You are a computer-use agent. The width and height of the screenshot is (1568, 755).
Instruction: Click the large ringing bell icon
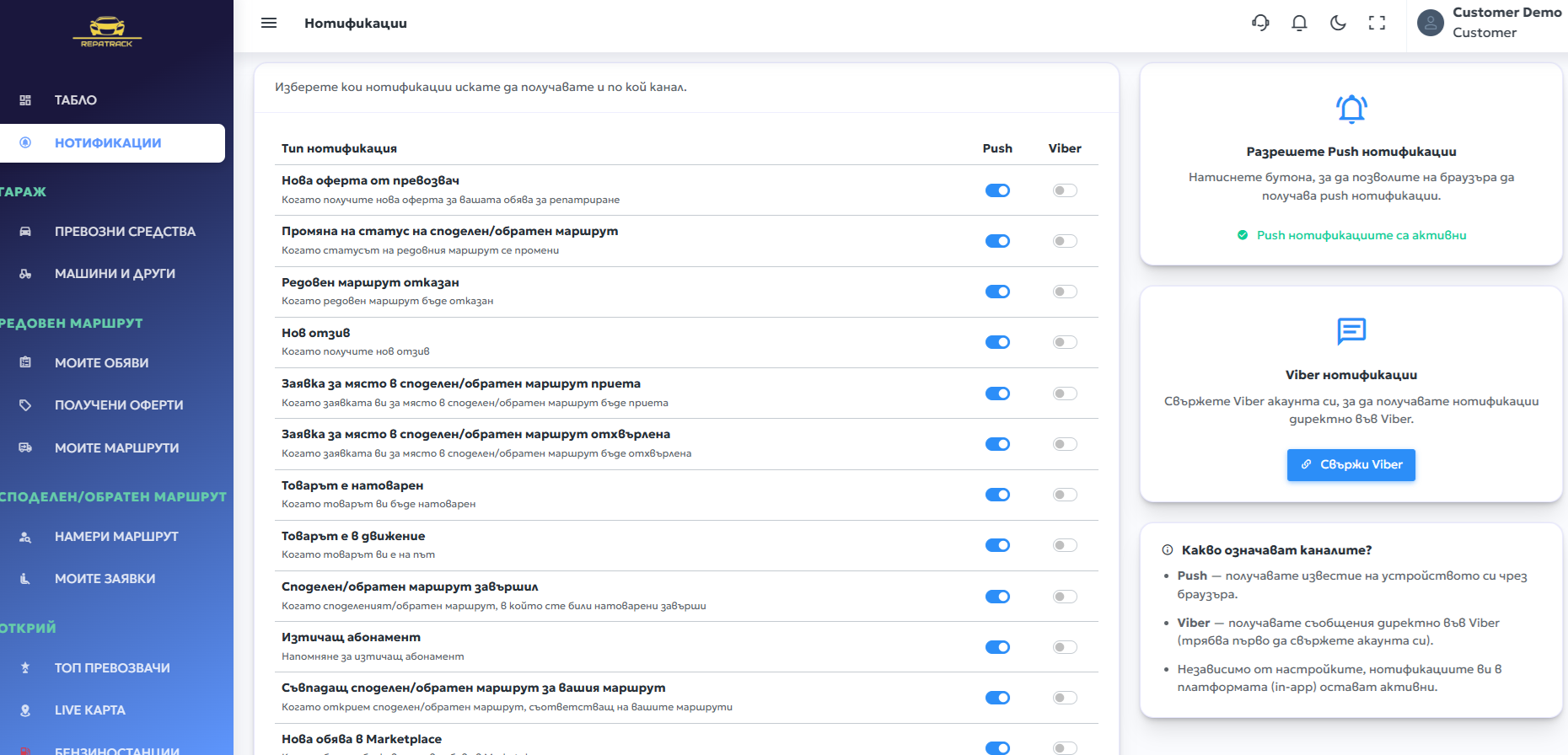point(1351,109)
